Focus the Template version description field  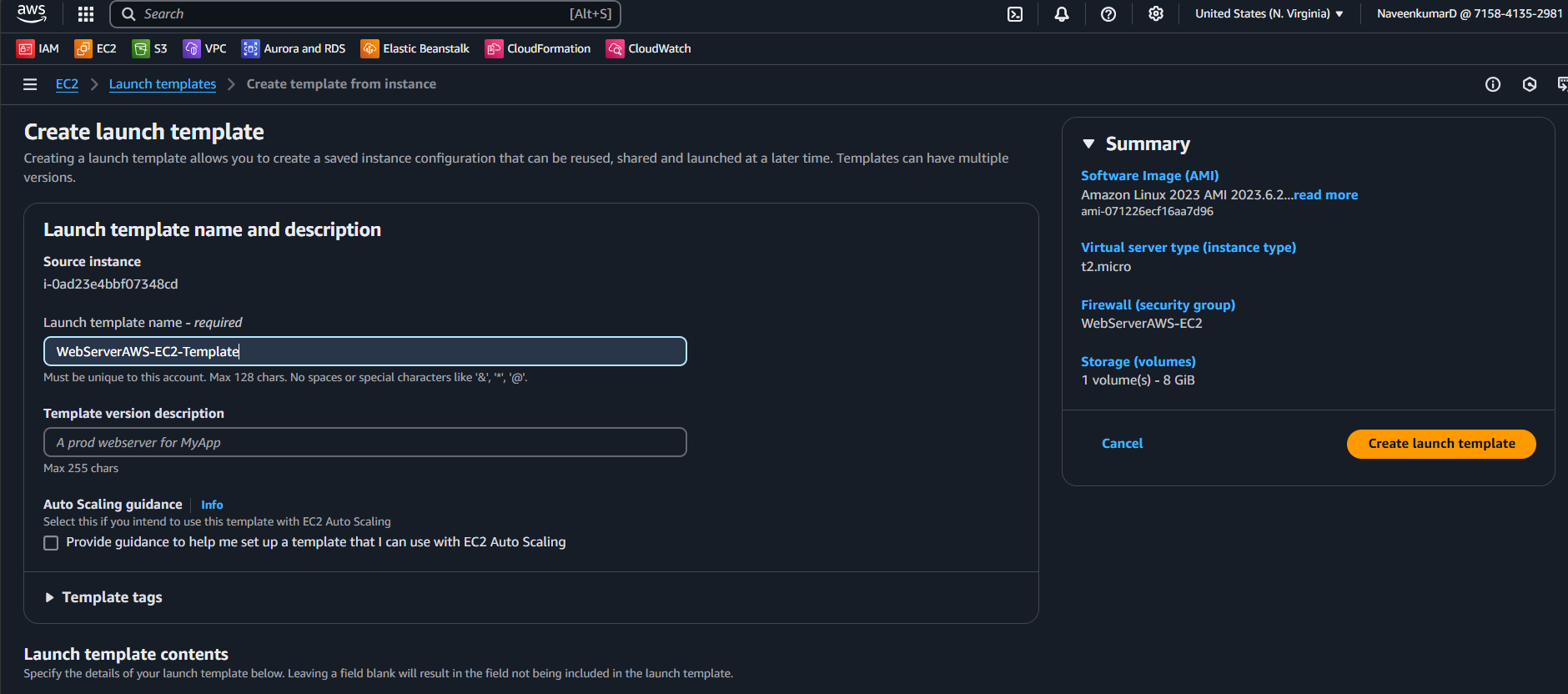[x=364, y=442]
